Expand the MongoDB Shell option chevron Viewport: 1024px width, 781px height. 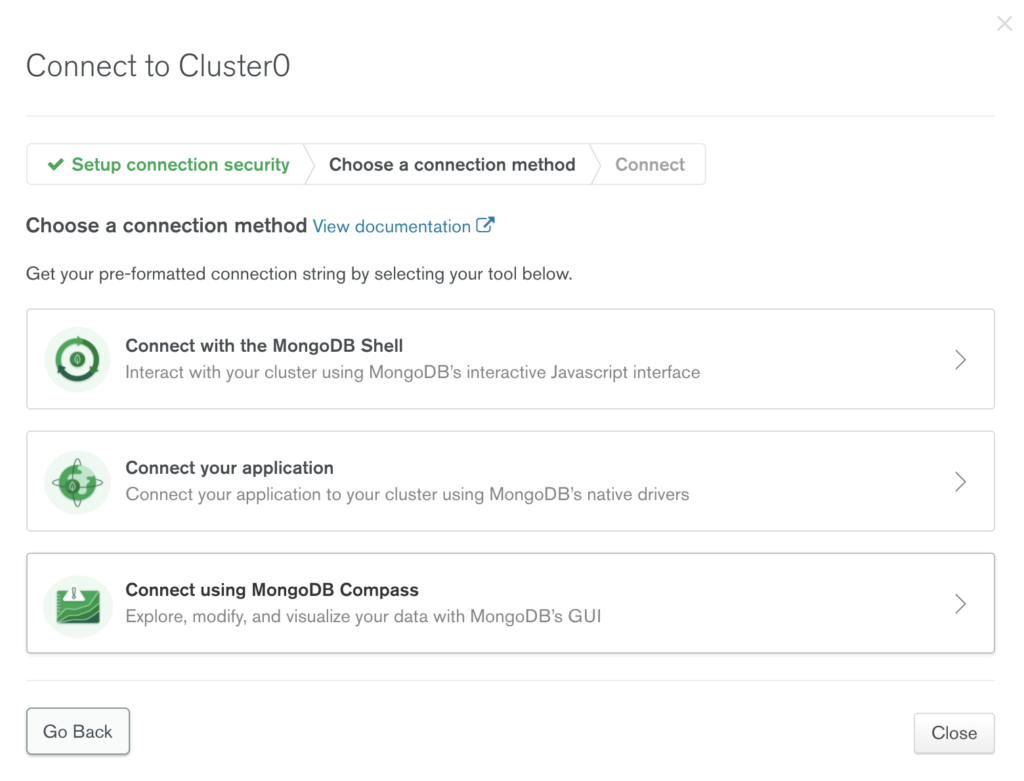(x=960, y=359)
